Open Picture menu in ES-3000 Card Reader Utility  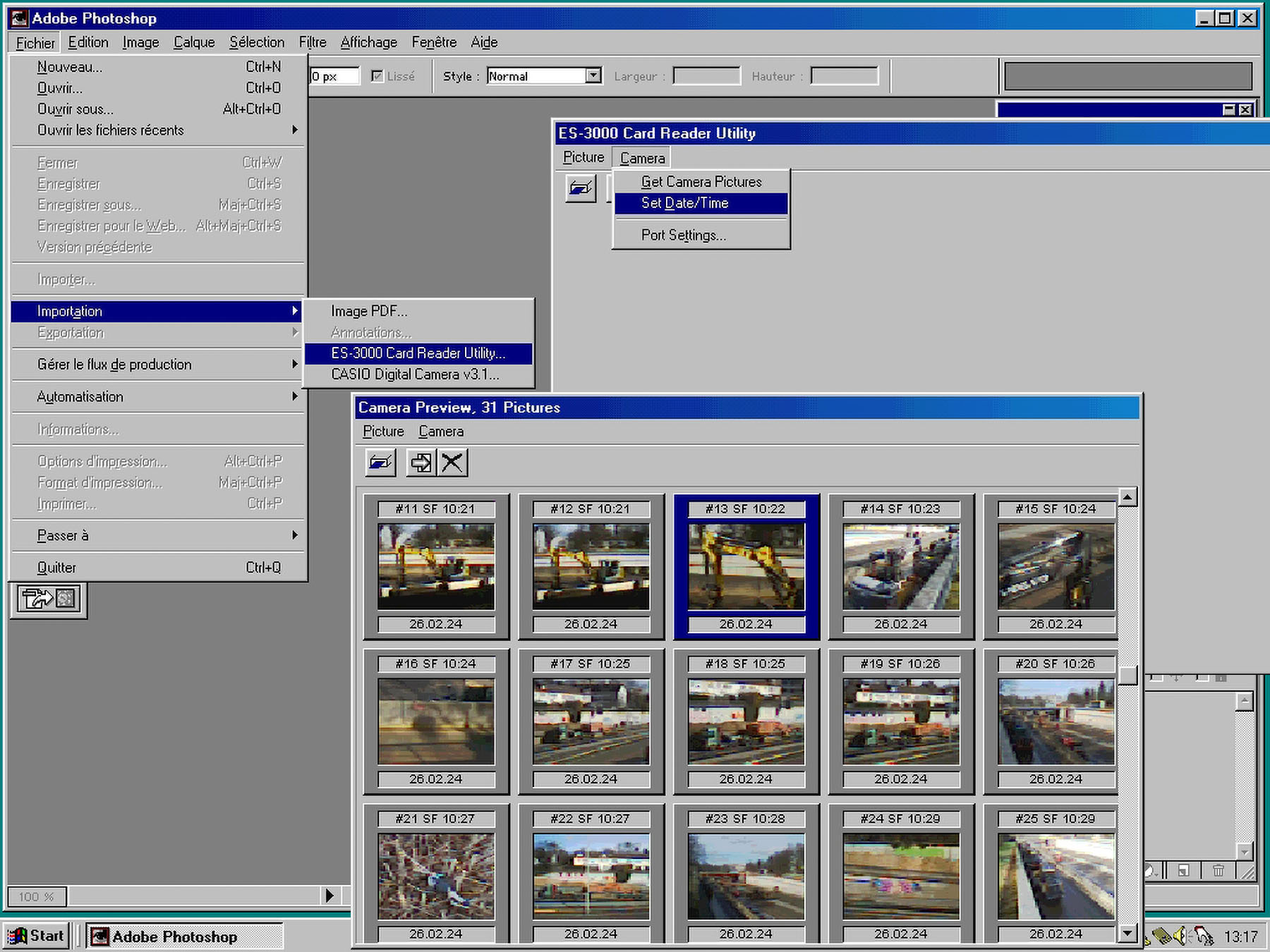pos(583,157)
